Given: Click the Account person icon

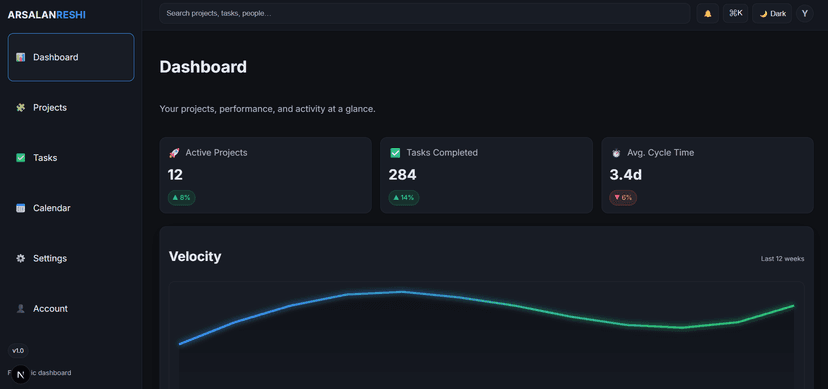Looking at the screenshot, I should [21, 309].
